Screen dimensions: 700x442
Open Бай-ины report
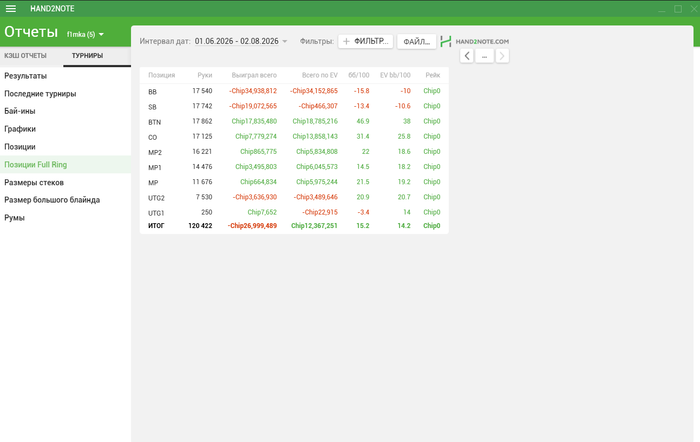65,111
